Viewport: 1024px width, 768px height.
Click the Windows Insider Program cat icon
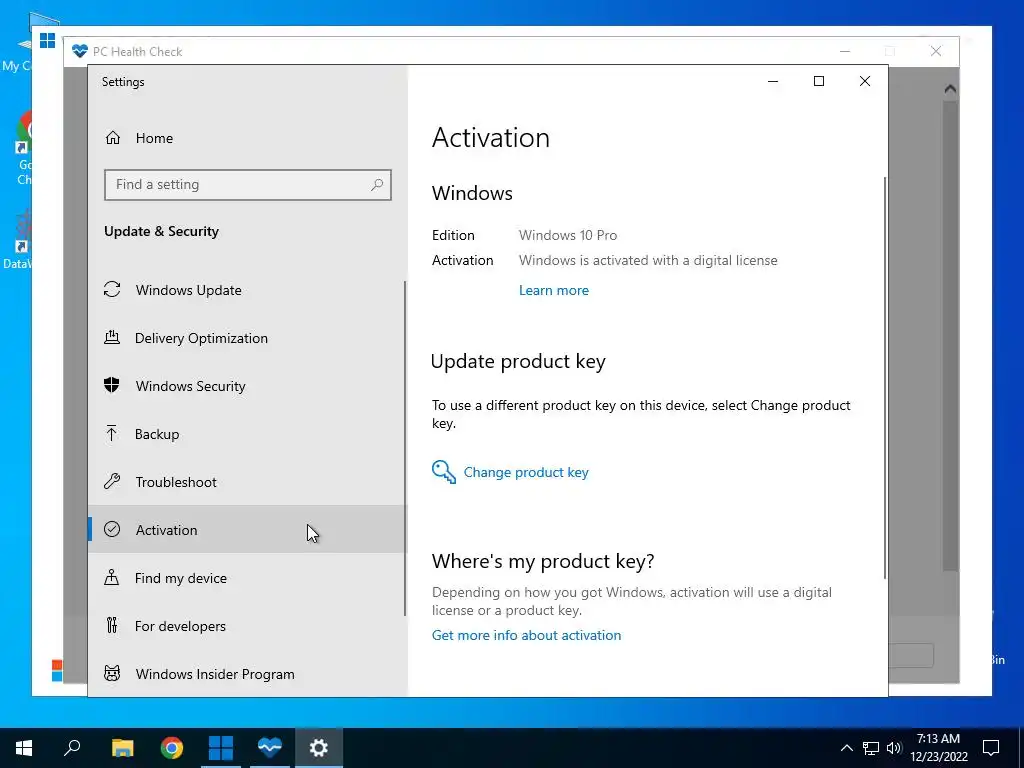[x=112, y=673]
